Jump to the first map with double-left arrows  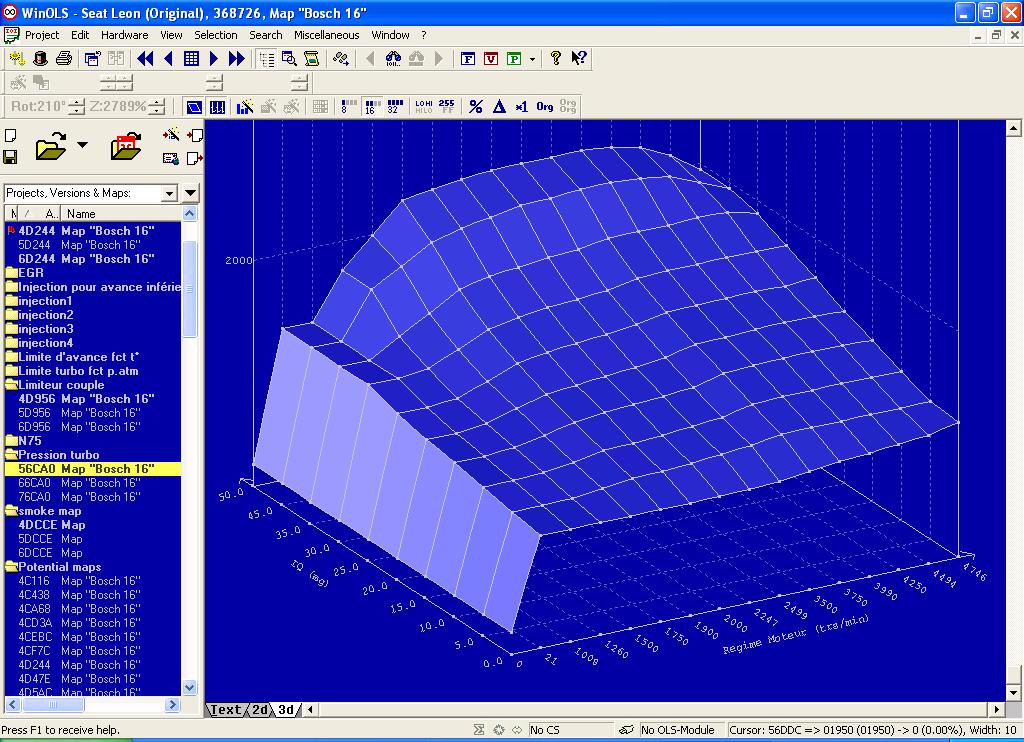pos(145,59)
